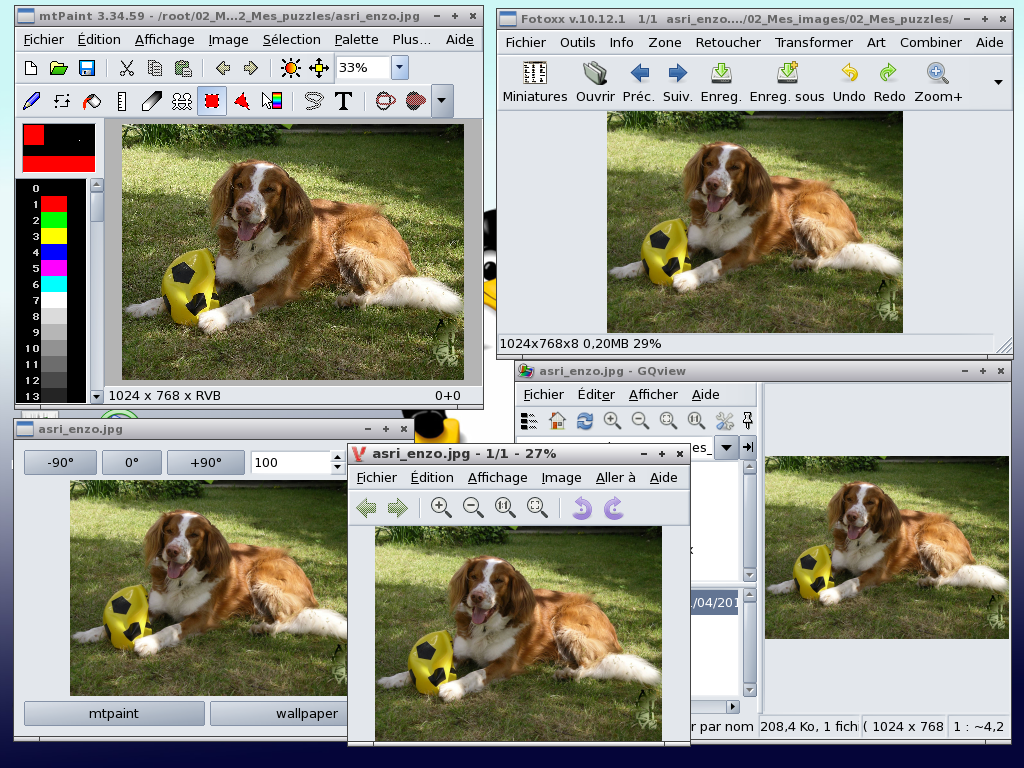Click mtPaint's left-arrow Undo icon
1024x768 pixels.
[223, 68]
